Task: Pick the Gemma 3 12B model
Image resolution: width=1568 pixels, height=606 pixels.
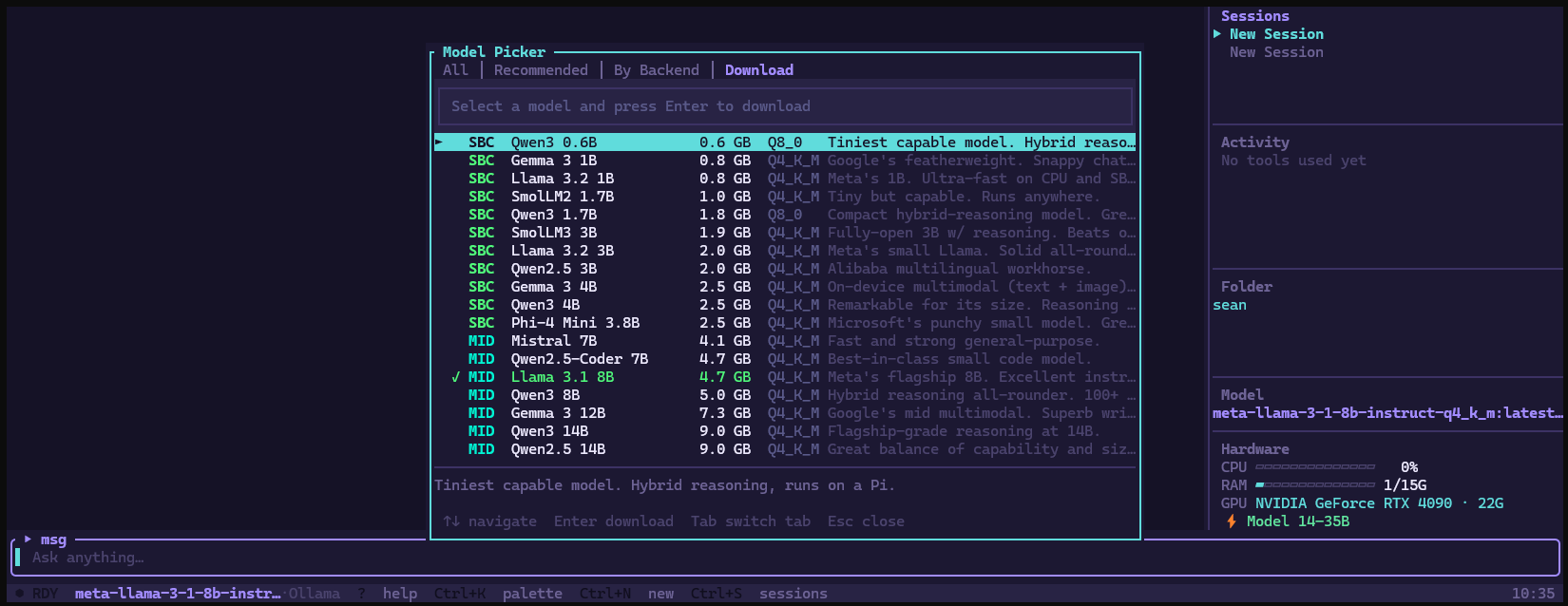Action: pos(785,413)
